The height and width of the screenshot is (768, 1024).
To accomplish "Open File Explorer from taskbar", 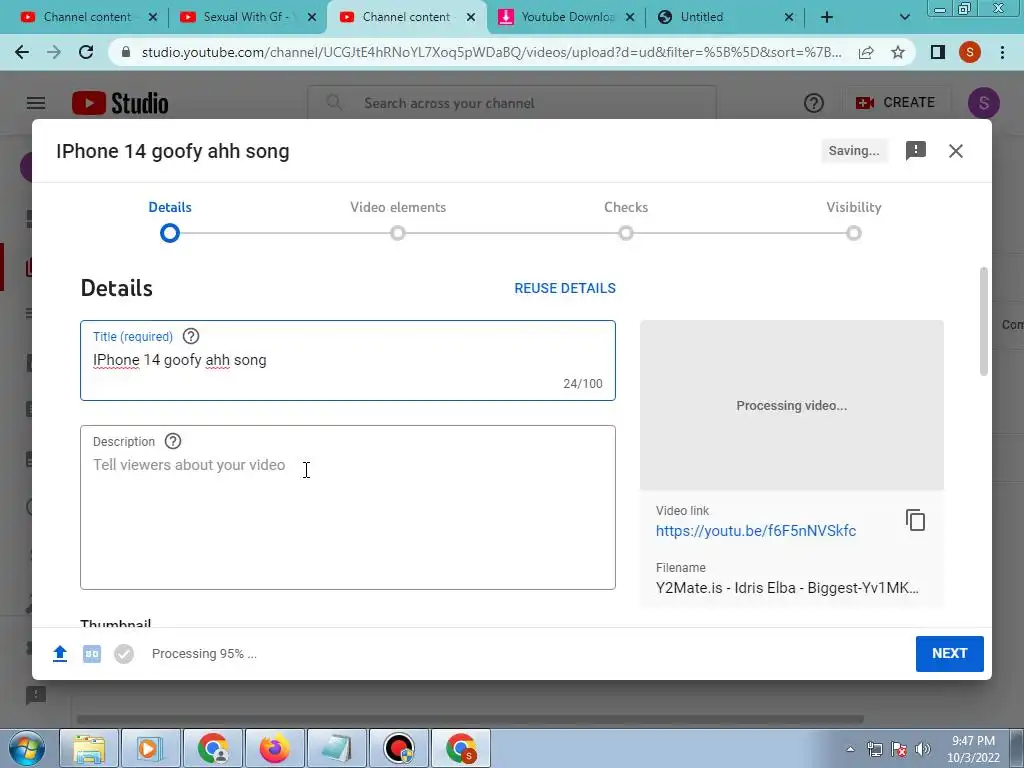I will 89,748.
